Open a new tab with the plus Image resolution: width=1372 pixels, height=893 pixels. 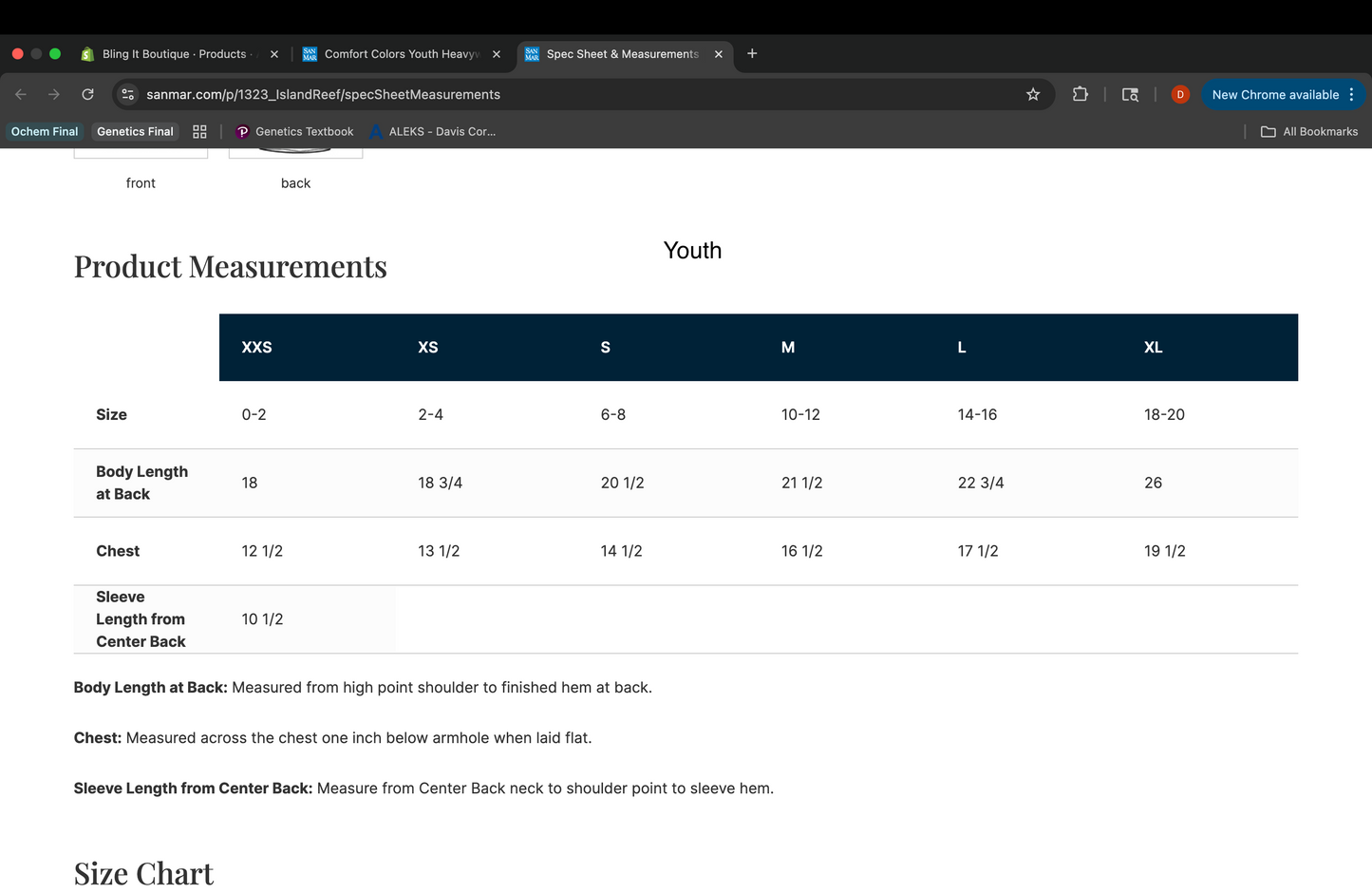click(752, 54)
